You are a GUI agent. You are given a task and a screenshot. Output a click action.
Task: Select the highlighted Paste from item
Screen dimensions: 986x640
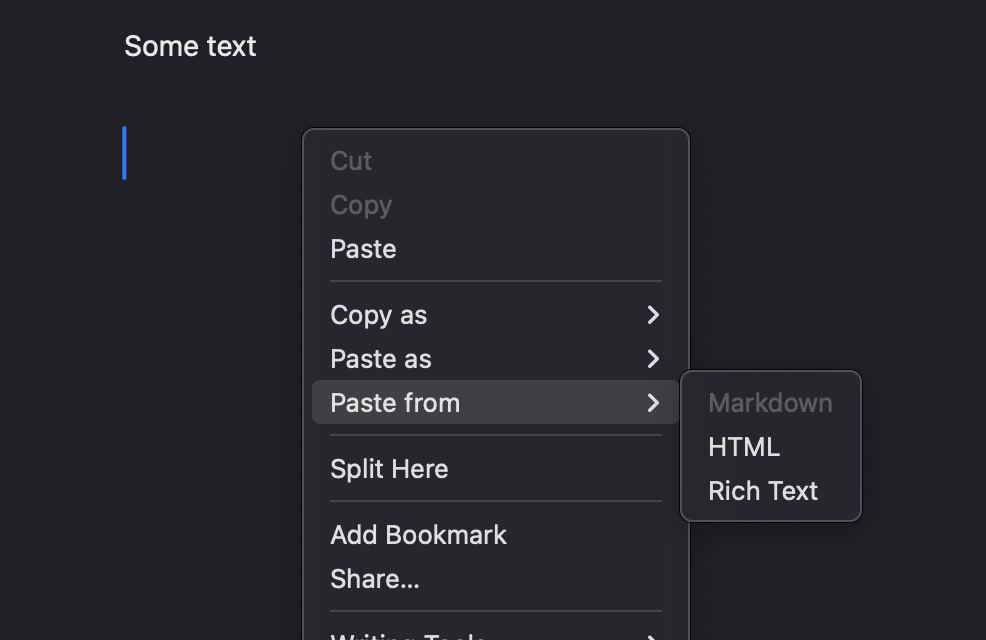point(395,403)
